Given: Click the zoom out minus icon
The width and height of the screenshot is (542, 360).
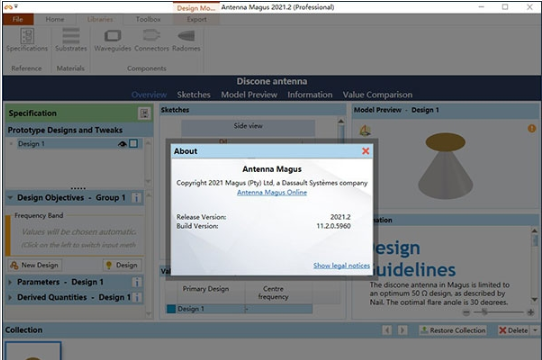Looking at the screenshot, I should [x=466, y=313].
